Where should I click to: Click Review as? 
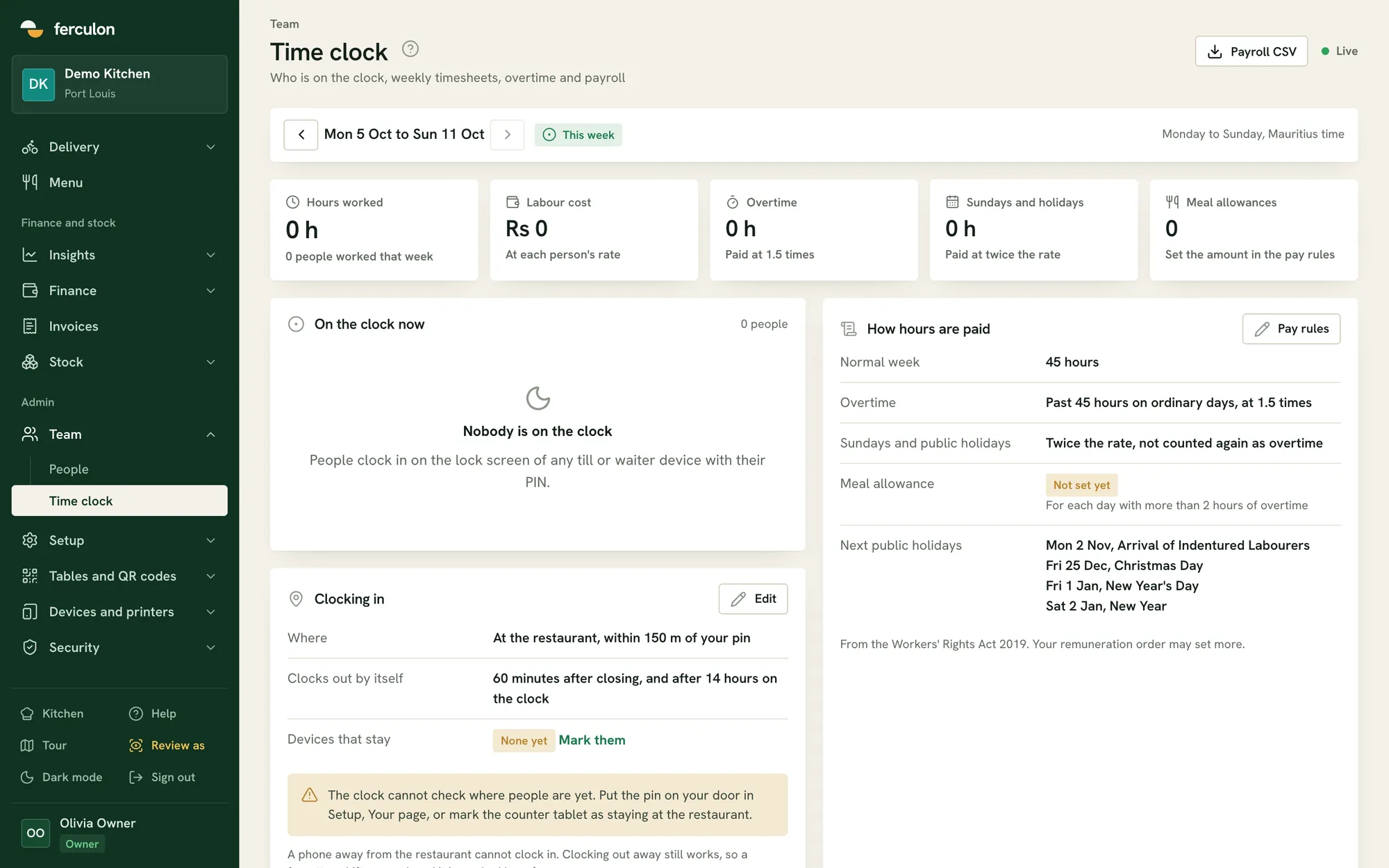167,746
